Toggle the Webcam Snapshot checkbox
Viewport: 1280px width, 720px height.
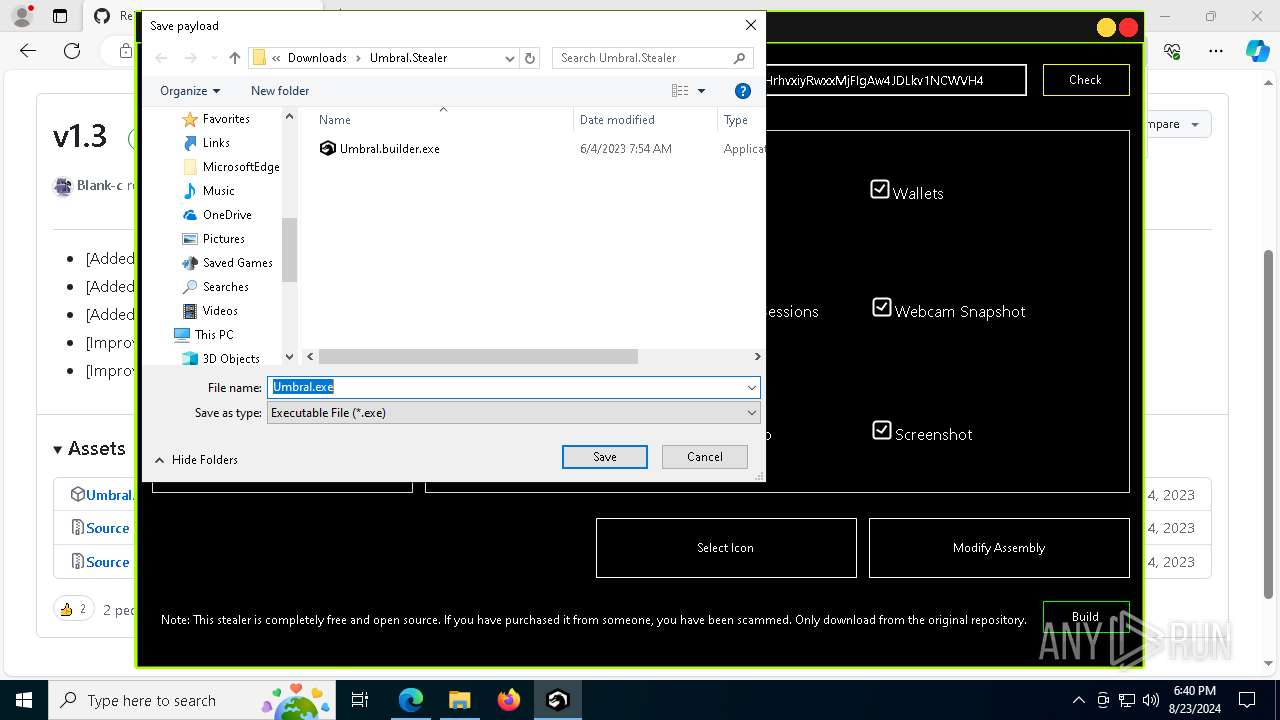pos(882,307)
